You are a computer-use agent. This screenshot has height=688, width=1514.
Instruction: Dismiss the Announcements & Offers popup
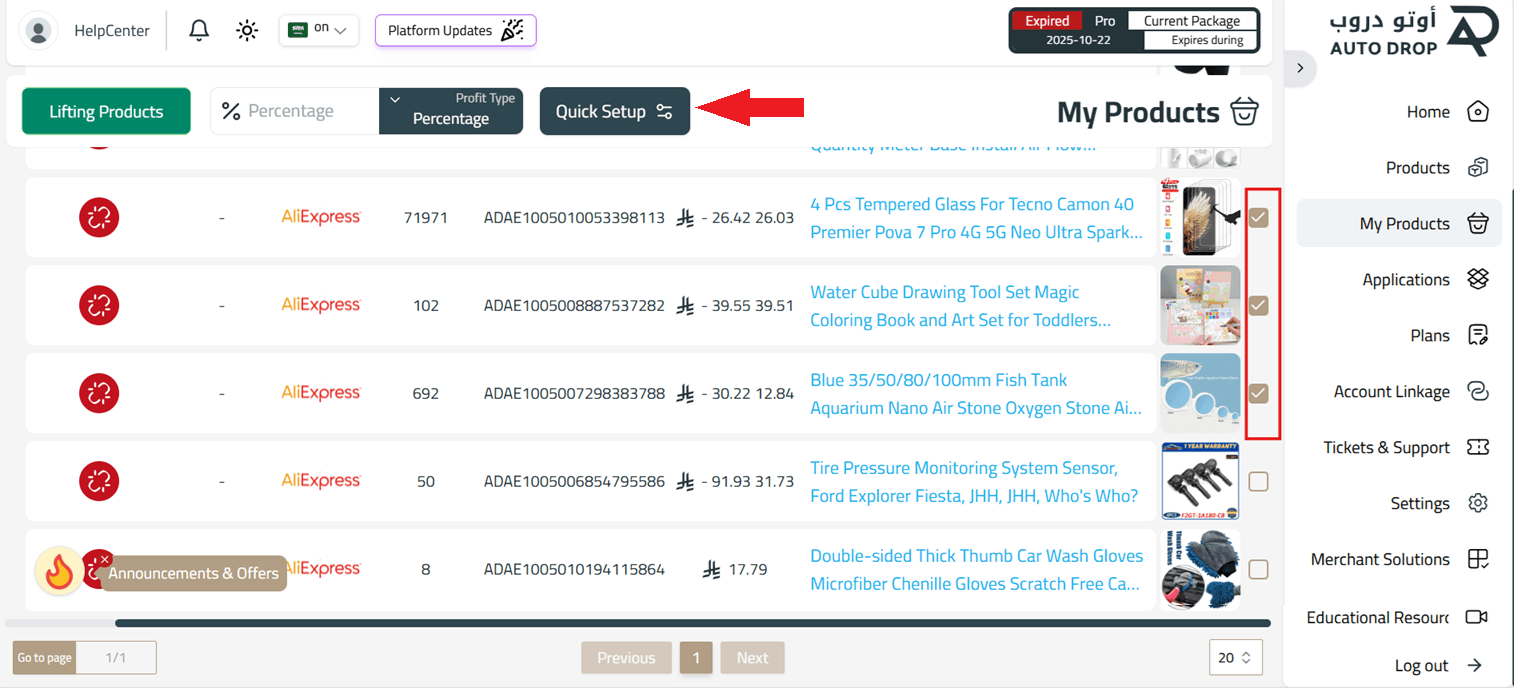click(x=105, y=559)
